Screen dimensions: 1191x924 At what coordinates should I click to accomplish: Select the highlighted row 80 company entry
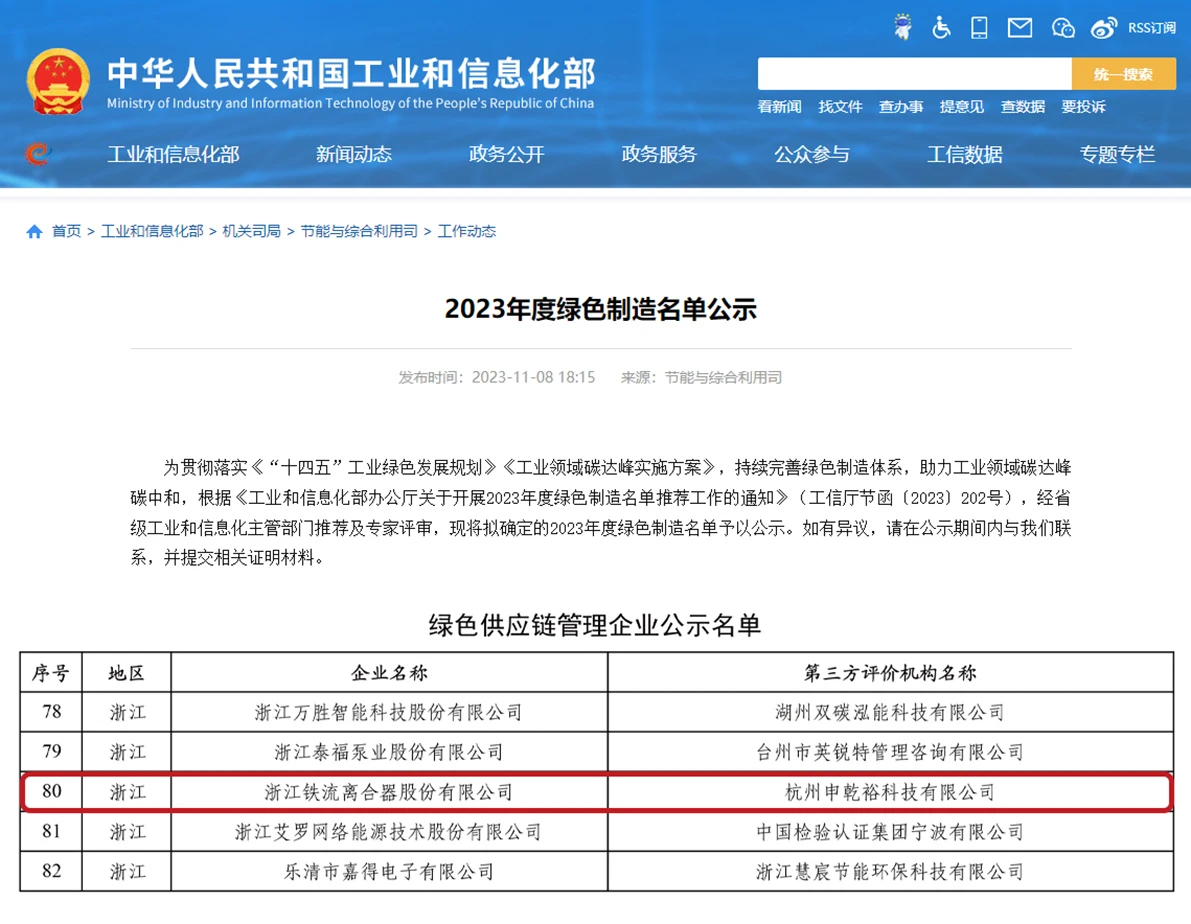387,792
